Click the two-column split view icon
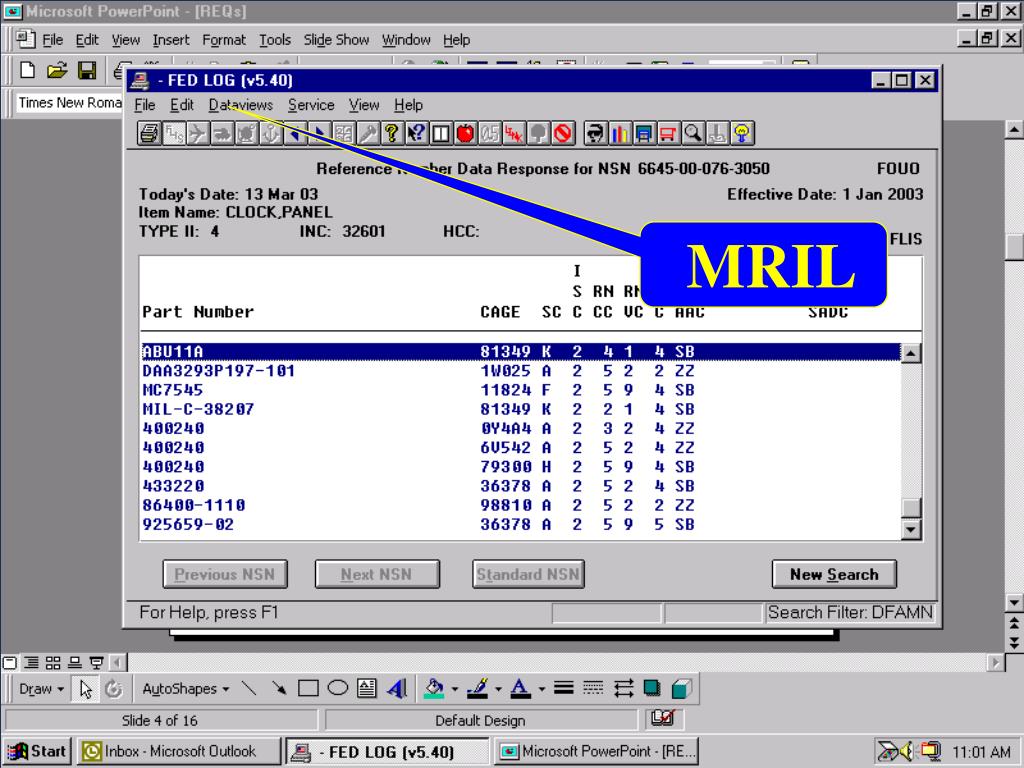This screenshot has height=768, width=1024. pos(440,133)
